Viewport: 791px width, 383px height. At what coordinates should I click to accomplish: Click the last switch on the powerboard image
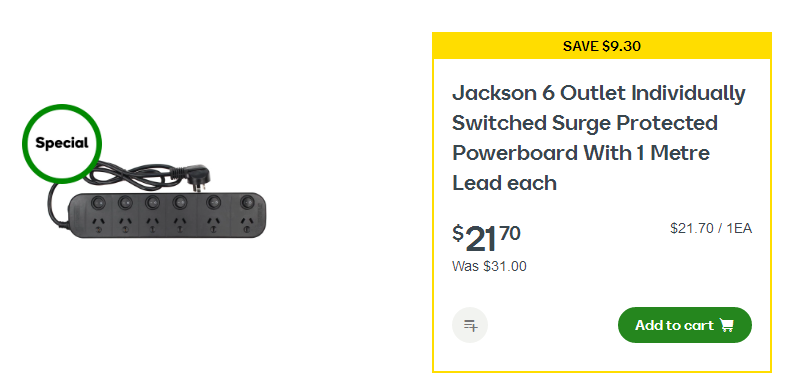[x=247, y=201]
